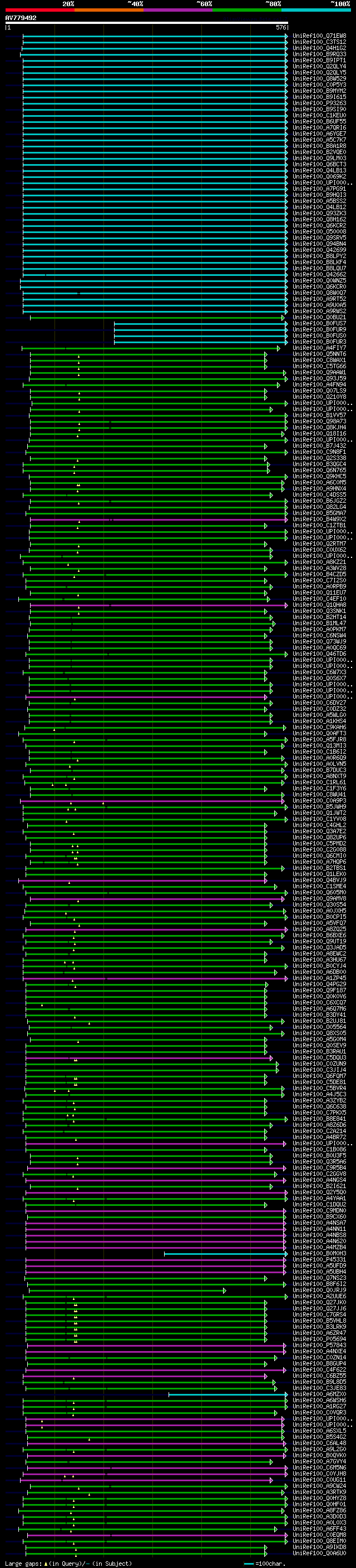
Task: Click label UniRef100_Q82LG4
Action: pyautogui.click(x=319, y=506)
